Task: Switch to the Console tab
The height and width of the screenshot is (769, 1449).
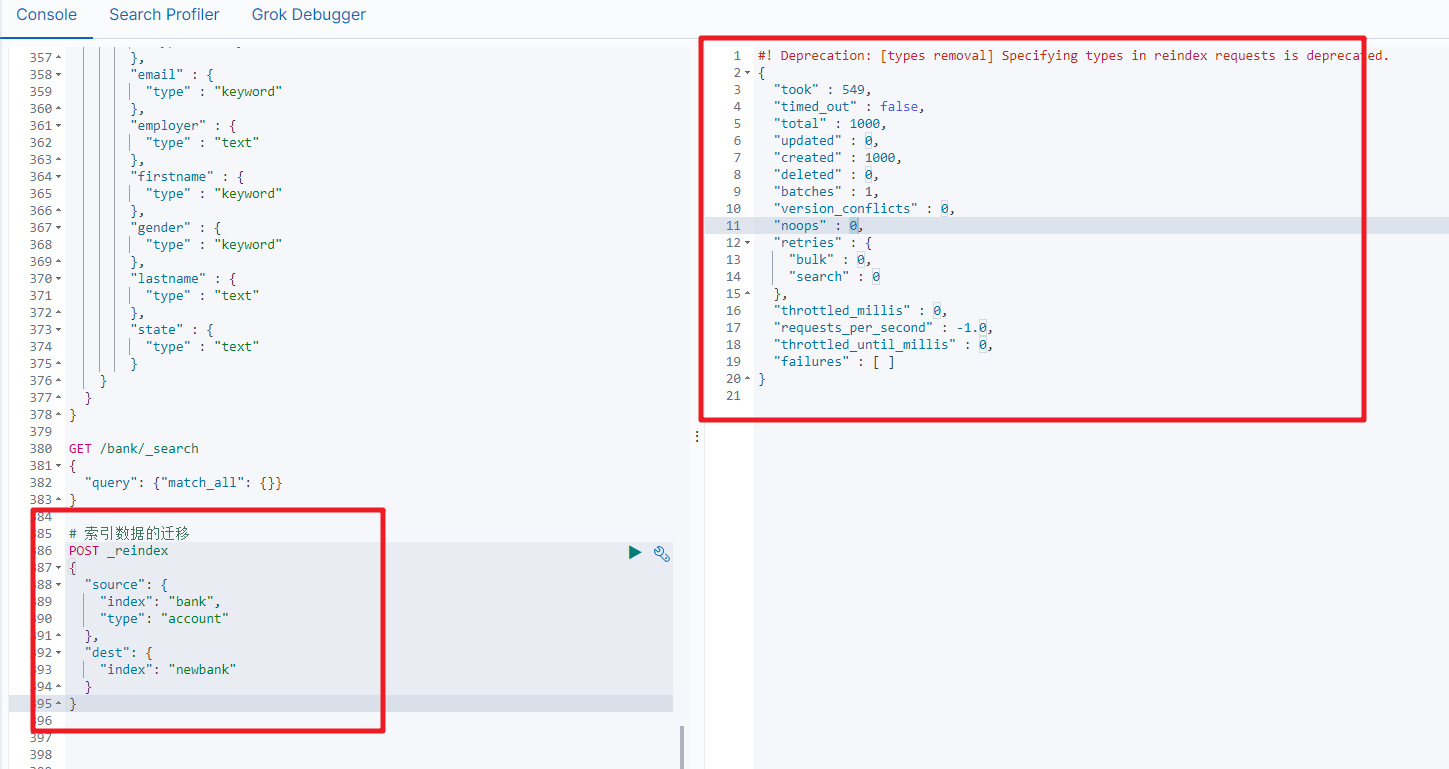Action: pyautogui.click(x=46, y=15)
